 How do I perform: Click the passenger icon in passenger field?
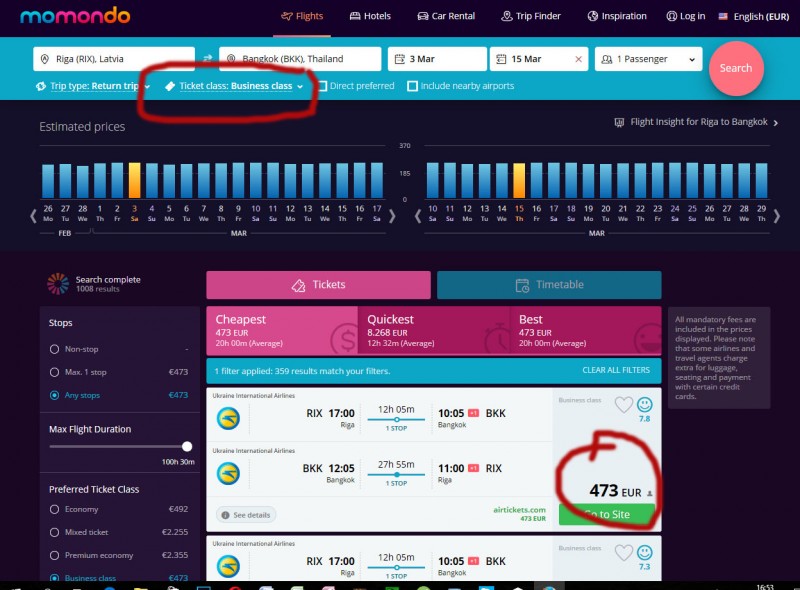(x=607, y=59)
